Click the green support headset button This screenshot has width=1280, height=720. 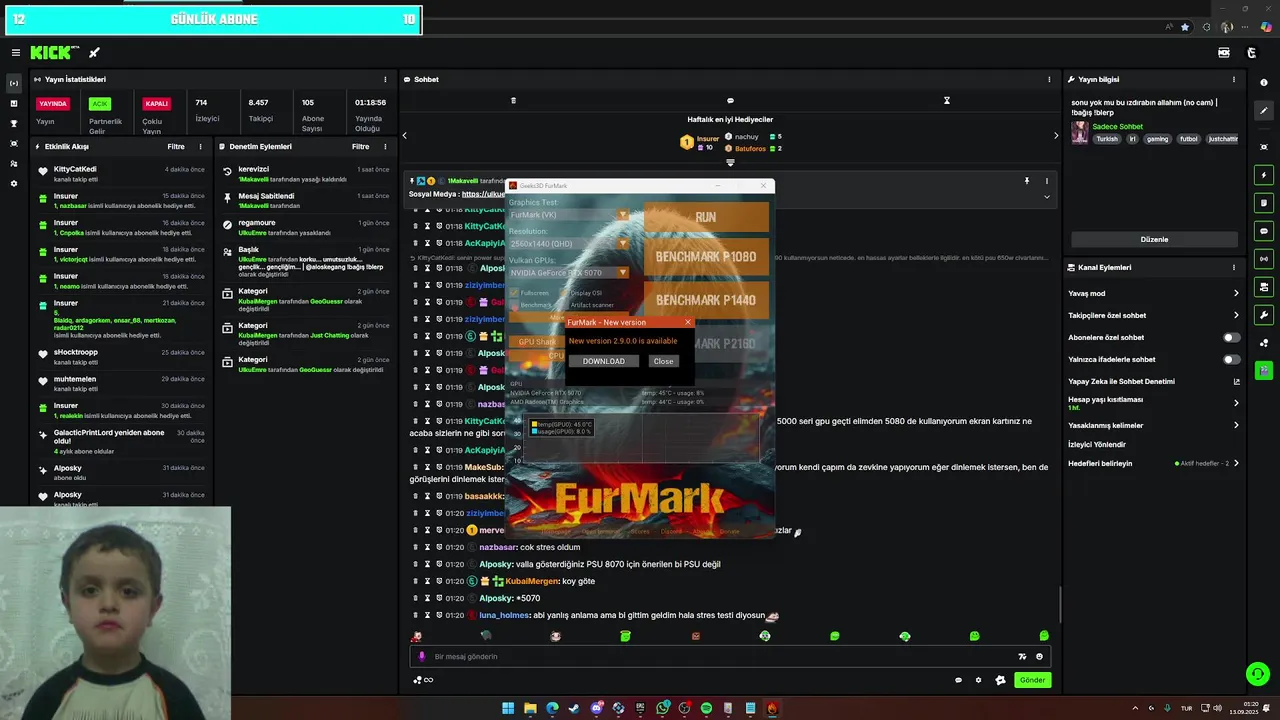1257,674
